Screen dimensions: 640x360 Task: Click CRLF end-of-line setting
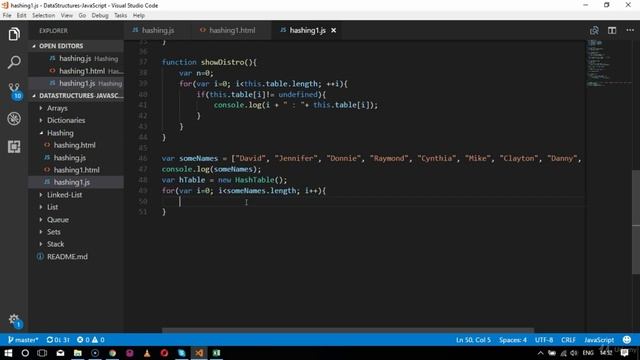tap(568, 340)
